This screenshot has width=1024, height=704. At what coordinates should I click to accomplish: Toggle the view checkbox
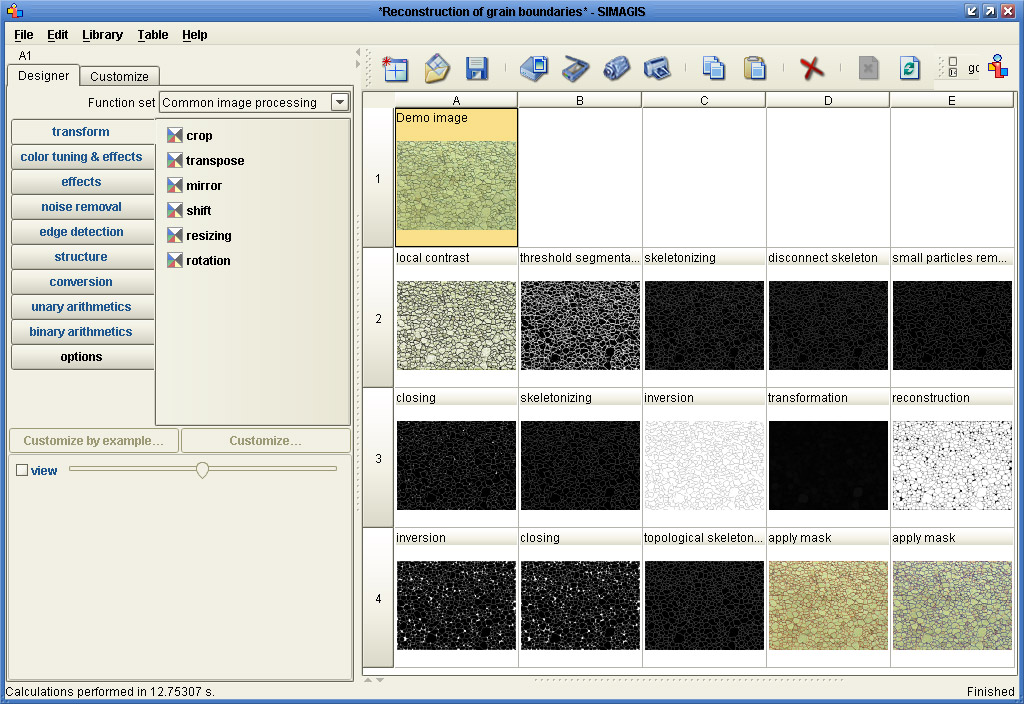pyautogui.click(x=22, y=470)
